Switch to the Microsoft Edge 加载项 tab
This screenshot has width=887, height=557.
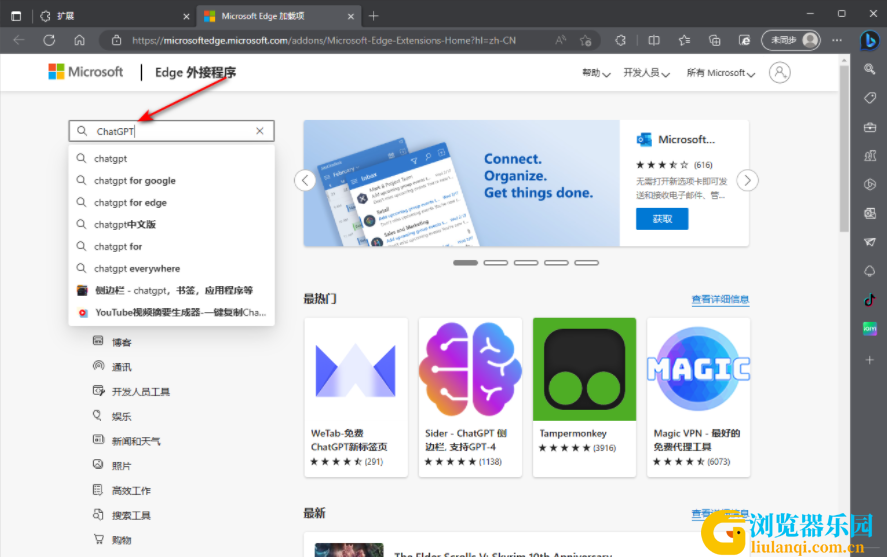(277, 16)
